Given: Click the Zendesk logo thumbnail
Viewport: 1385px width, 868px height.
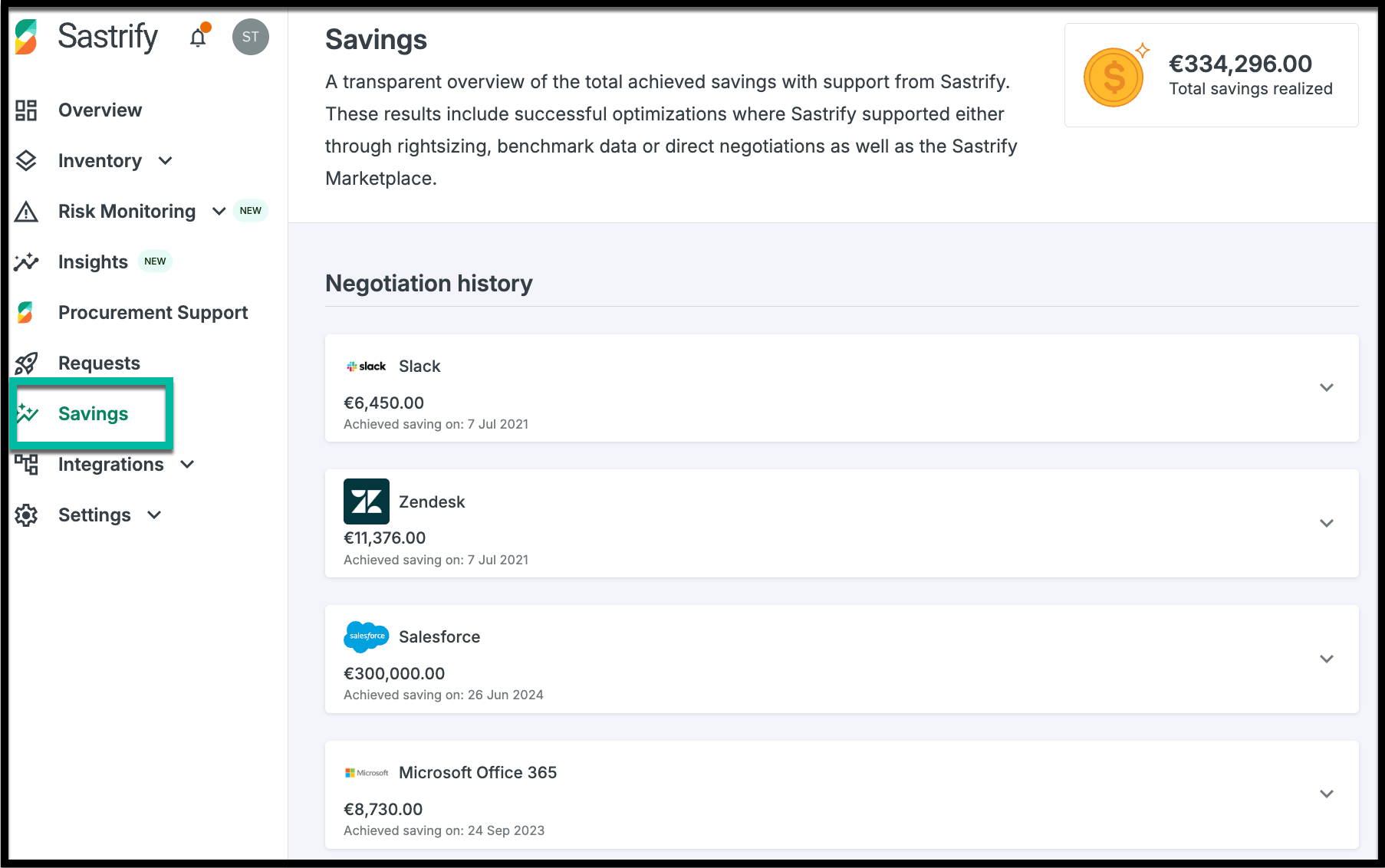Looking at the screenshot, I should [x=367, y=501].
